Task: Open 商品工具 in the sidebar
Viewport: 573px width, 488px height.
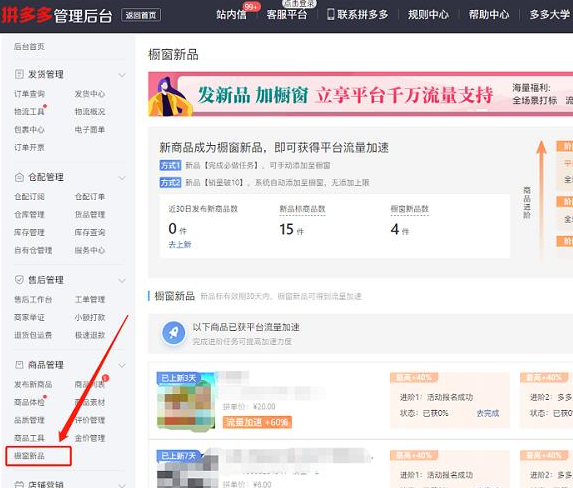Action: pos(29,438)
